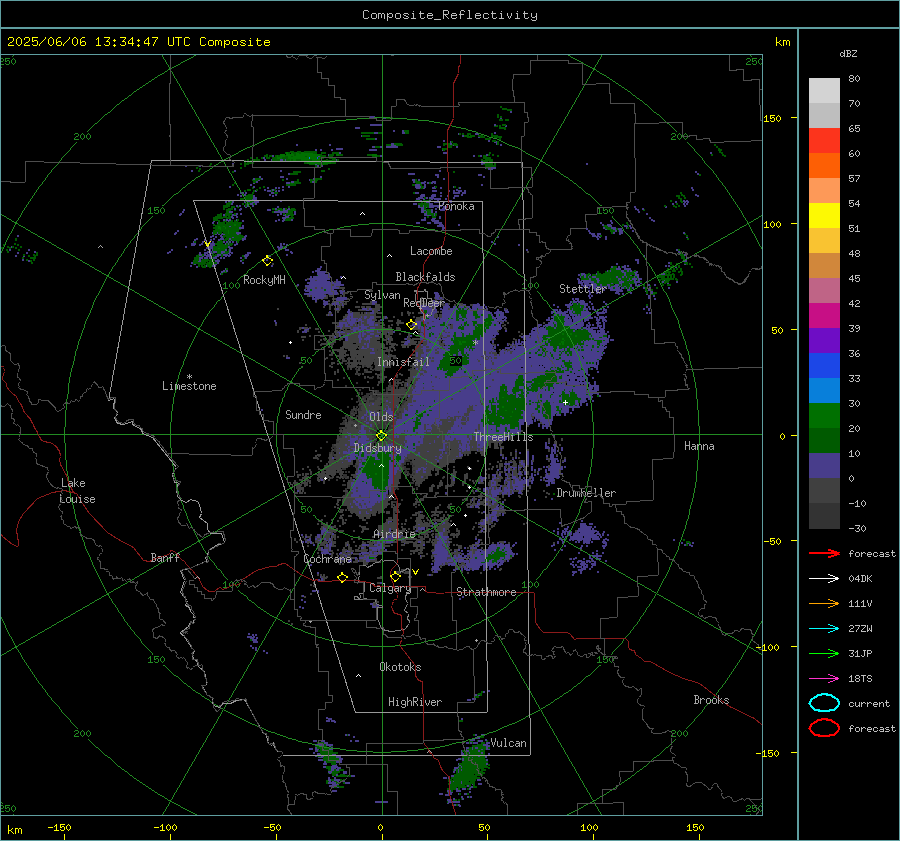The height and width of the screenshot is (841, 900).
Task: Select the Stettler label
Action: [583, 289]
